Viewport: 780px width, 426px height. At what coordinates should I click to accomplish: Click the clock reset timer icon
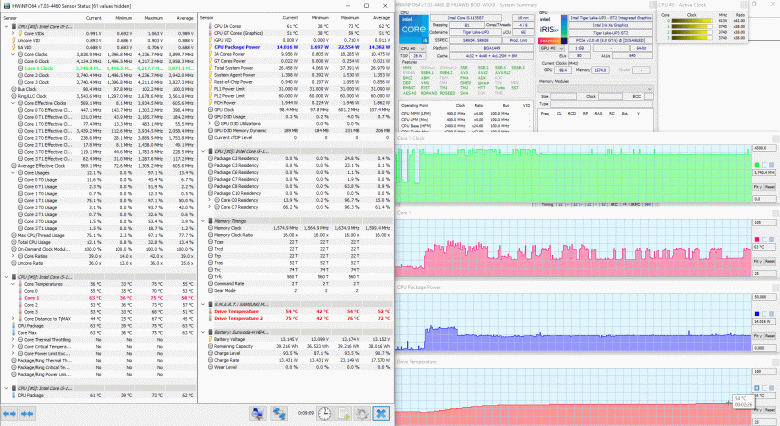(324, 414)
